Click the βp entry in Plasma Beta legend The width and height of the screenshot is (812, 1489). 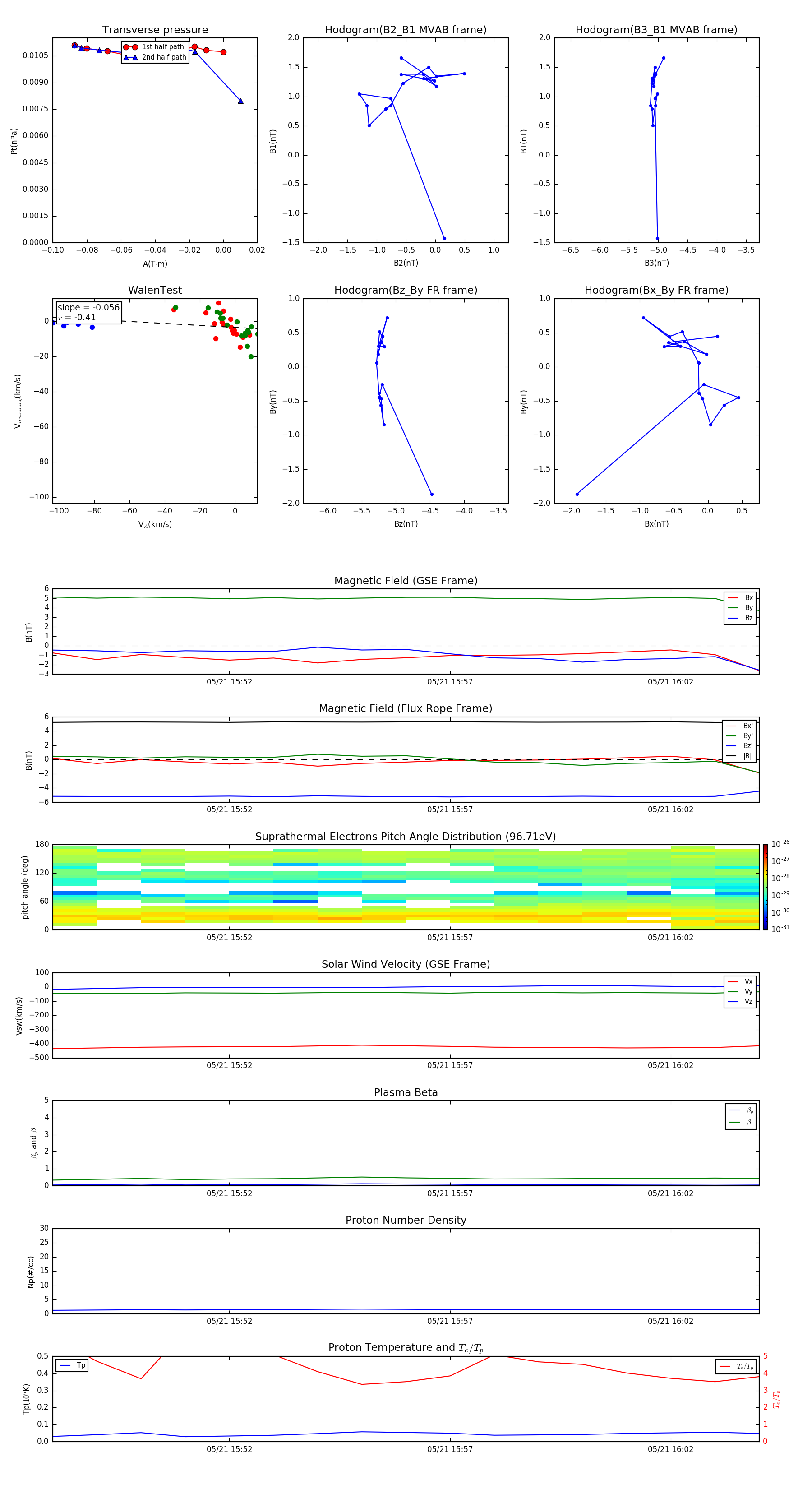point(741,1110)
